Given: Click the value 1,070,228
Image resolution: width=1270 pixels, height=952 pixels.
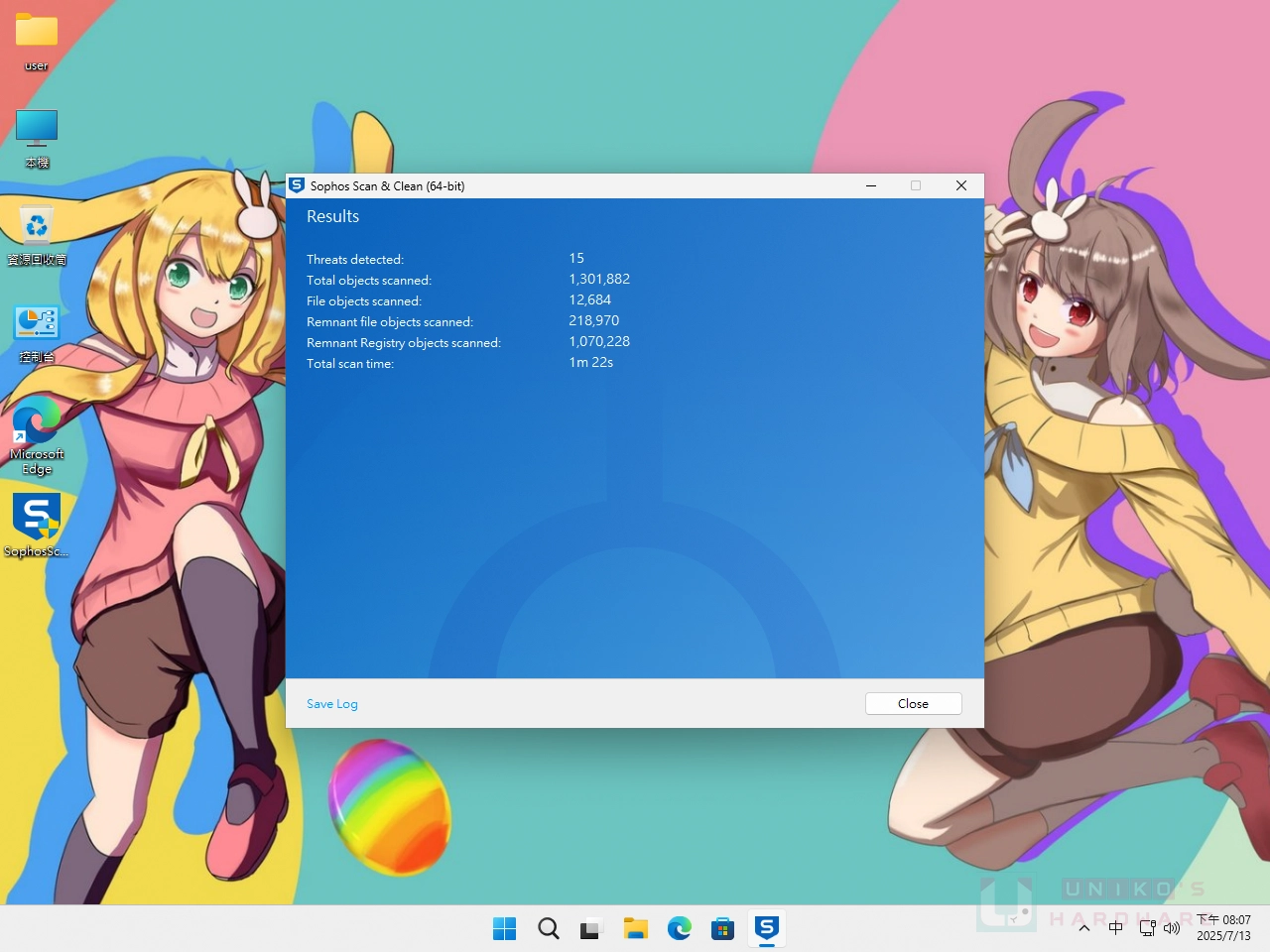Looking at the screenshot, I should [x=599, y=341].
